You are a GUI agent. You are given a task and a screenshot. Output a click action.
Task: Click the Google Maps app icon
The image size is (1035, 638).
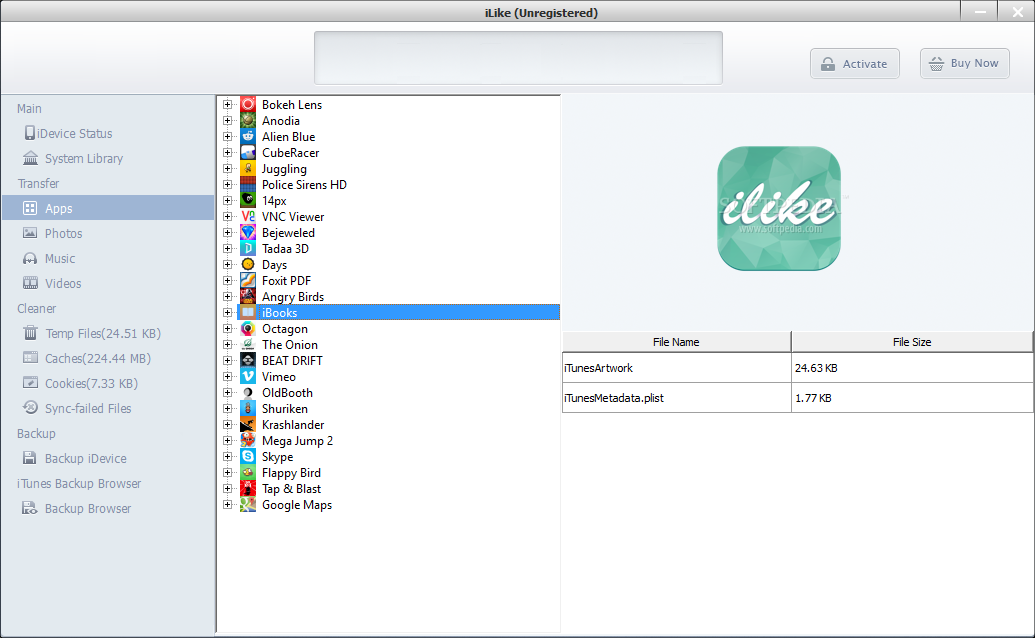pyautogui.click(x=248, y=505)
